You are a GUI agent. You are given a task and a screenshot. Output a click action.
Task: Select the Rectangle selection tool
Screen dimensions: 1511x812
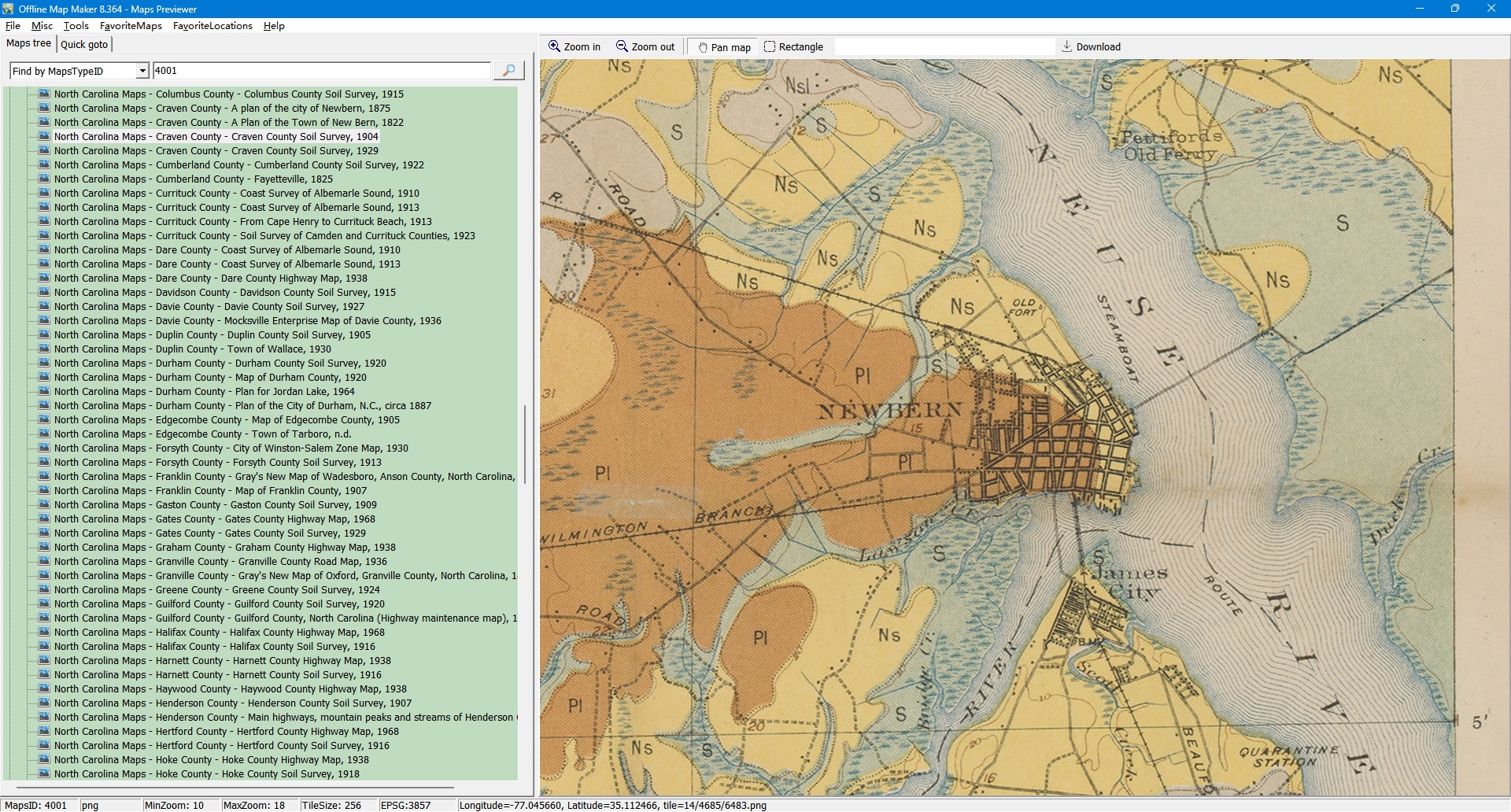pos(770,46)
